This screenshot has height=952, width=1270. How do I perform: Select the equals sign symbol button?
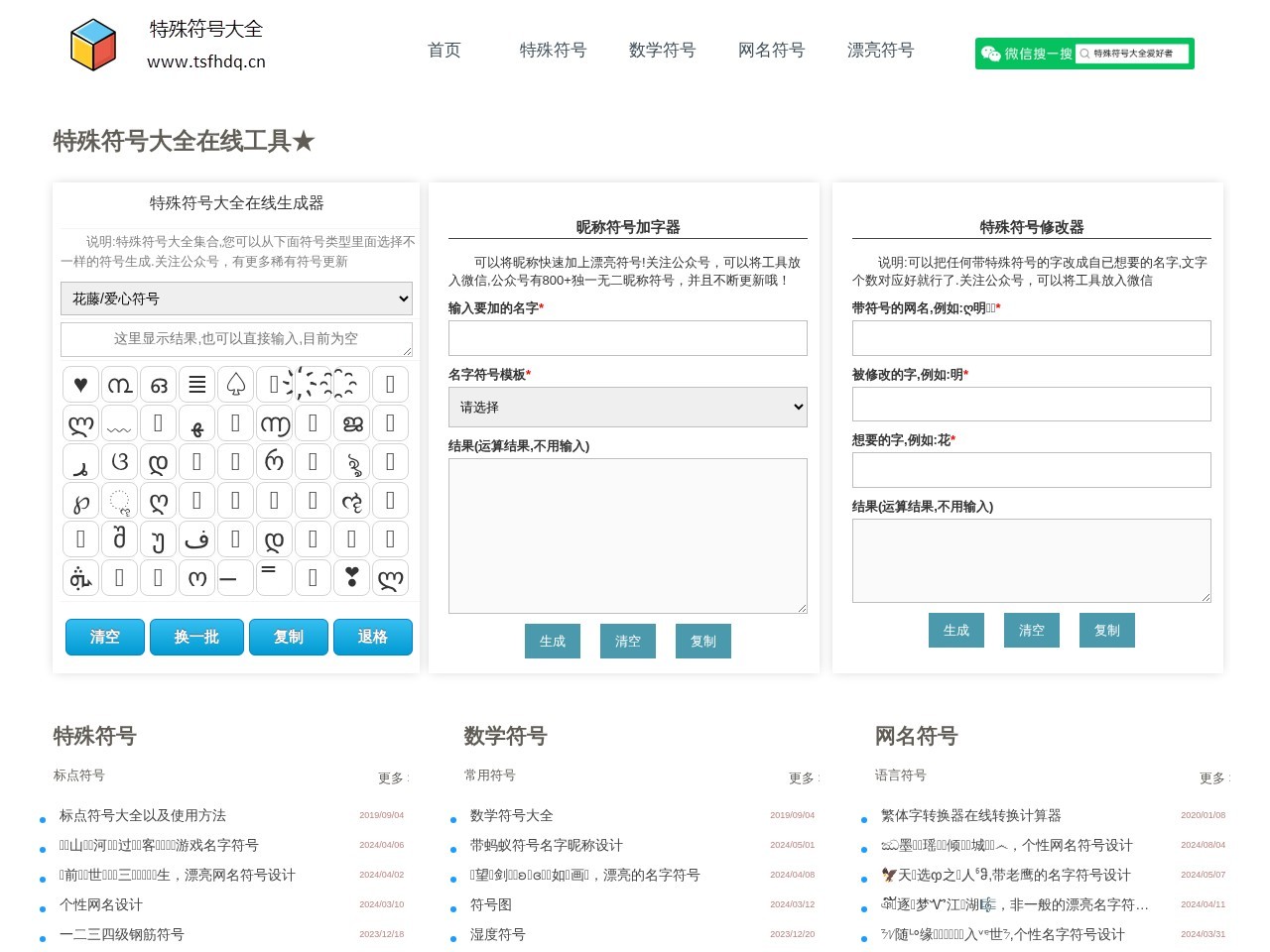pyautogui.click(x=274, y=578)
